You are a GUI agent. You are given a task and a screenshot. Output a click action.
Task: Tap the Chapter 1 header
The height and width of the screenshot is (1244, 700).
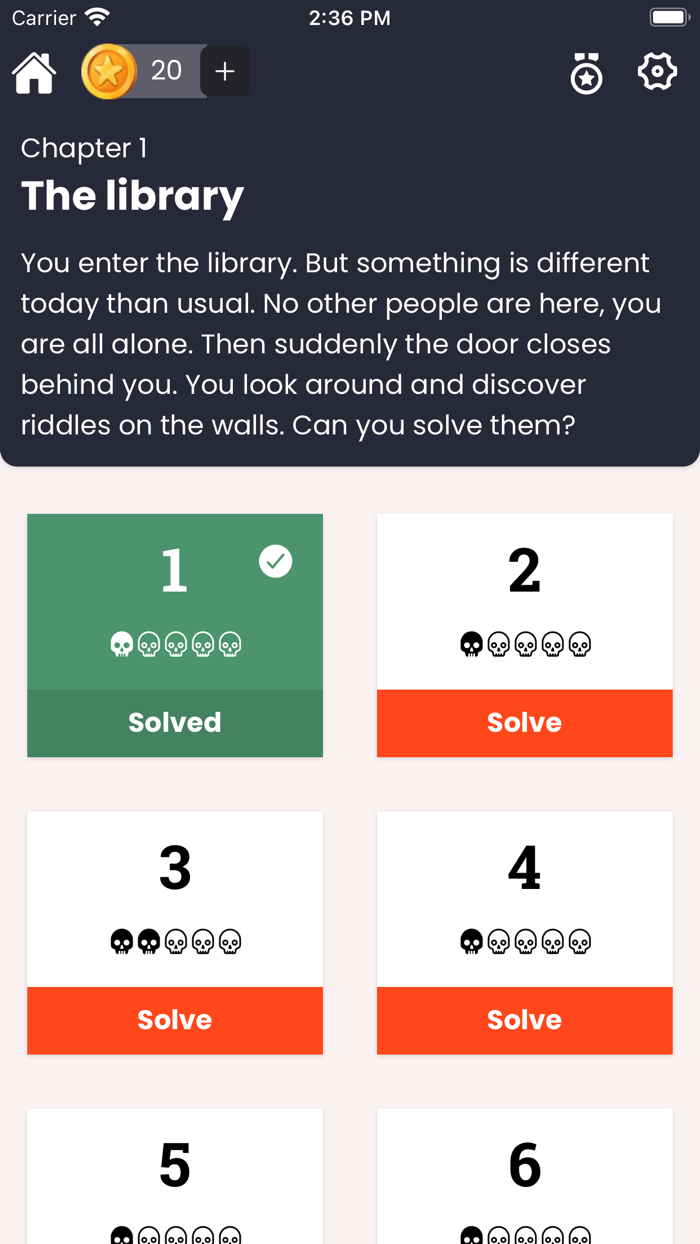point(84,147)
